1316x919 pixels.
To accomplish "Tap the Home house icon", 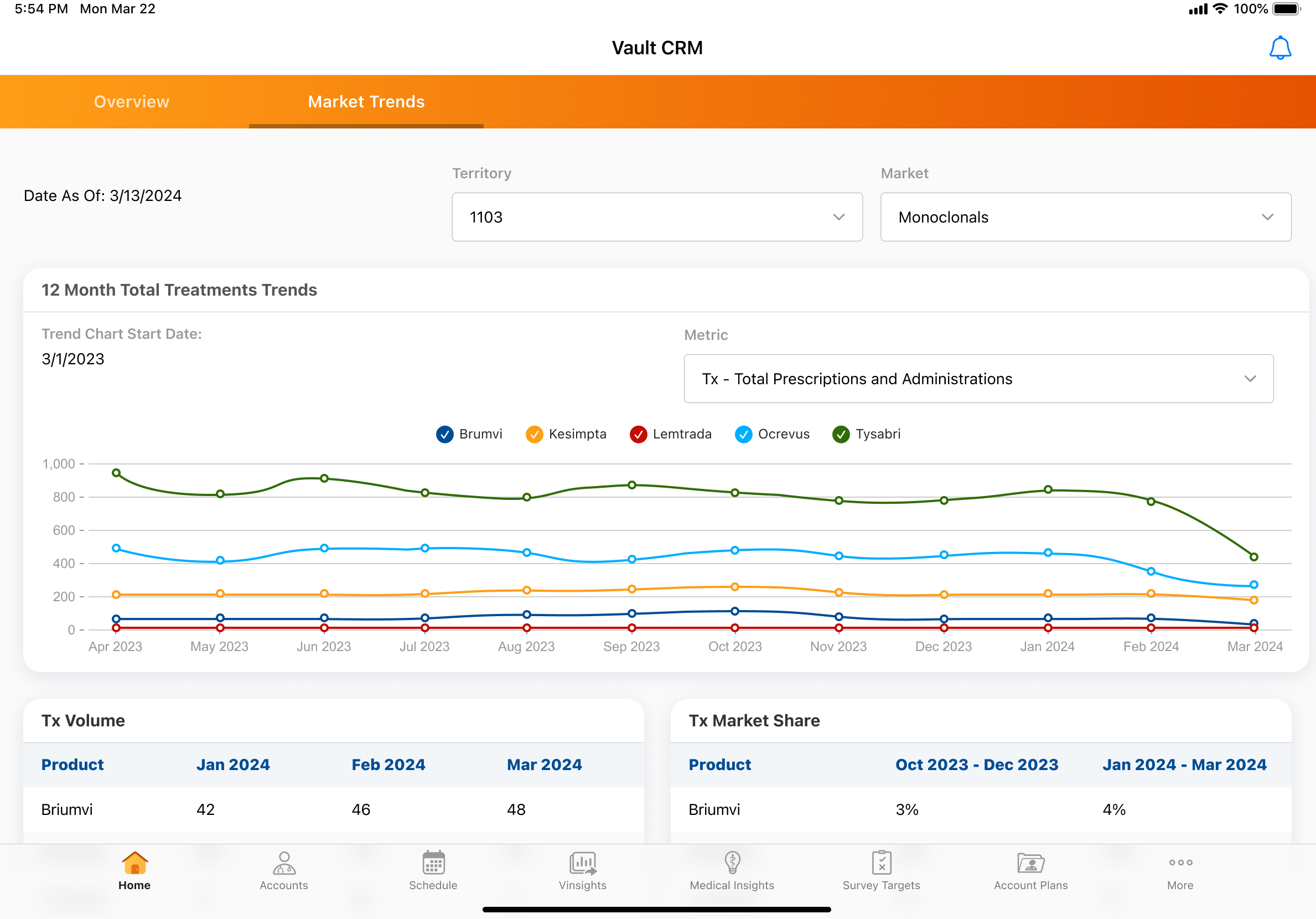I will coord(134,863).
